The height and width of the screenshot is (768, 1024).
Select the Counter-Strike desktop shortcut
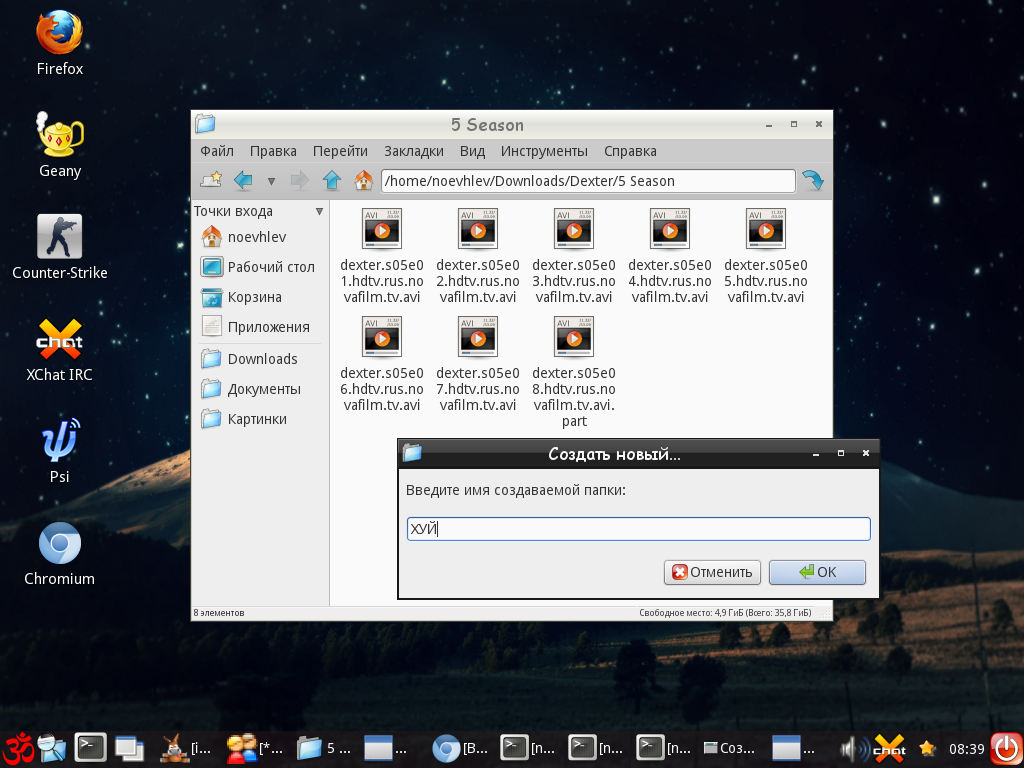coord(59,237)
